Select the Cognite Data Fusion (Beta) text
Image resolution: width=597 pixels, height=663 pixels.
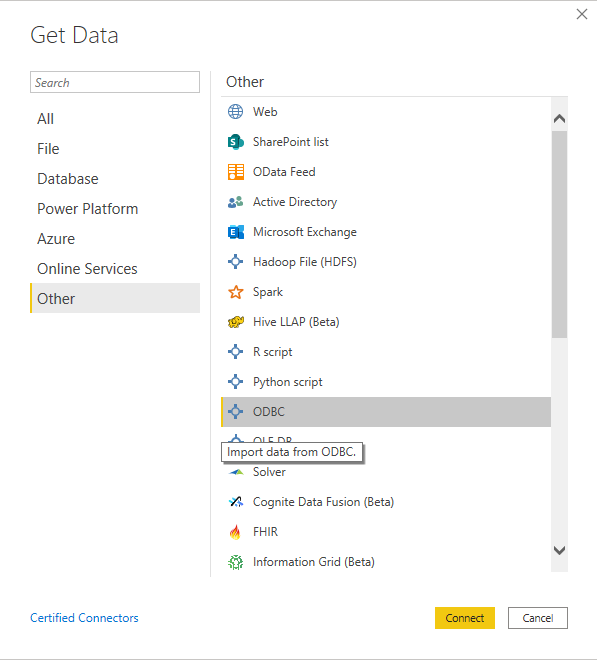click(x=323, y=502)
